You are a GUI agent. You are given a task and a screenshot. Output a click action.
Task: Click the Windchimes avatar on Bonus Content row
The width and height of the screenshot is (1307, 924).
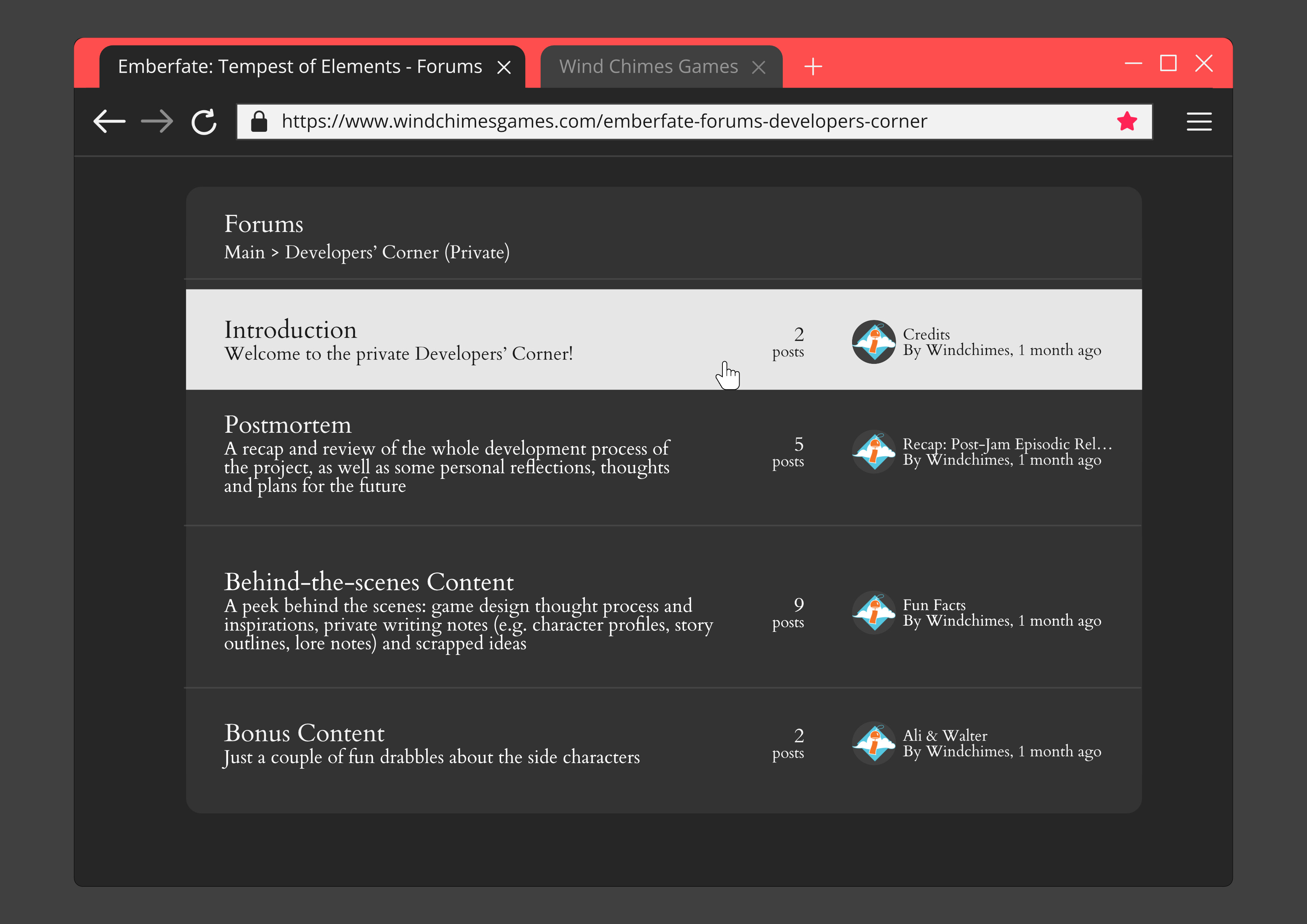click(x=873, y=743)
